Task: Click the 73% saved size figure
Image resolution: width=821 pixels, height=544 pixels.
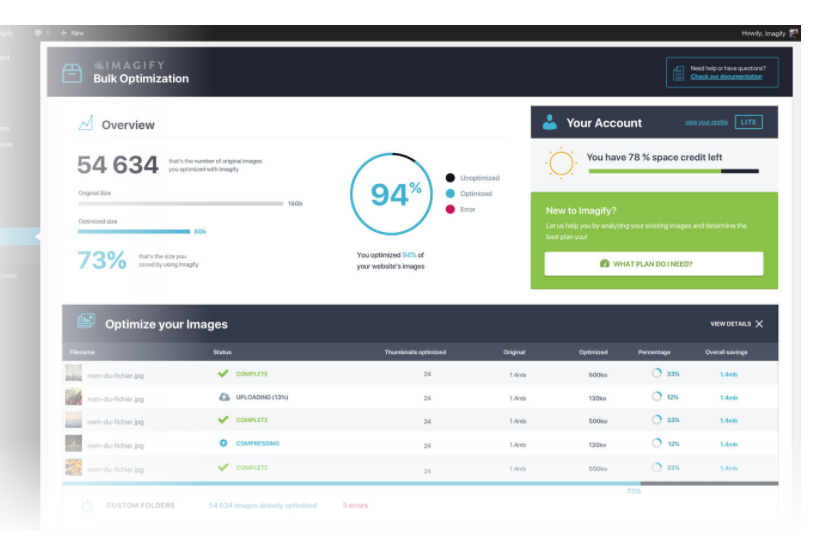Action: (x=102, y=260)
